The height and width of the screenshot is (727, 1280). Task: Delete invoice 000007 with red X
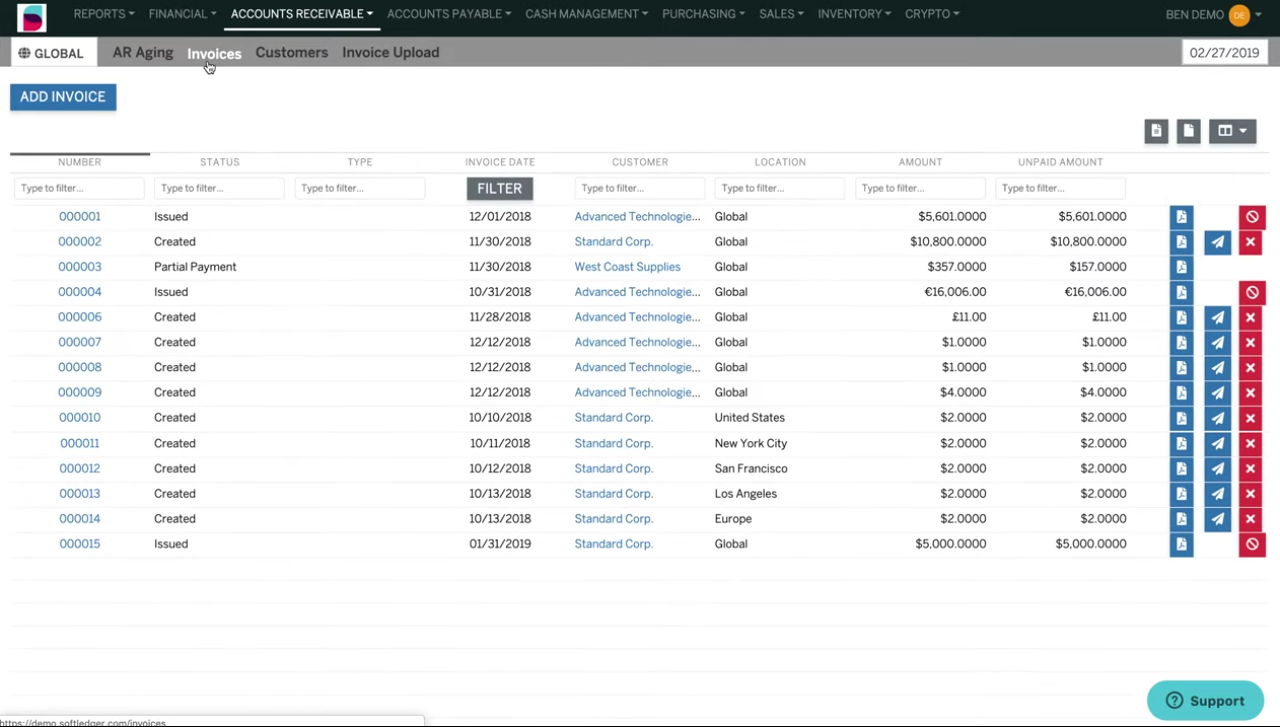click(1250, 343)
